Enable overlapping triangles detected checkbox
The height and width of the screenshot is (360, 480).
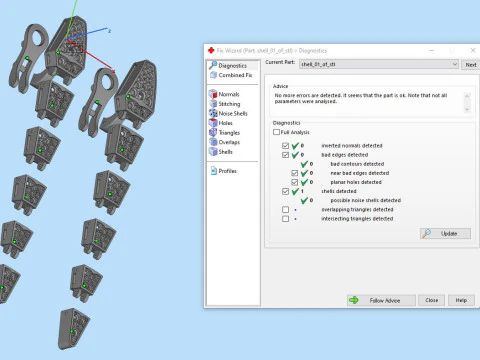coord(285,209)
